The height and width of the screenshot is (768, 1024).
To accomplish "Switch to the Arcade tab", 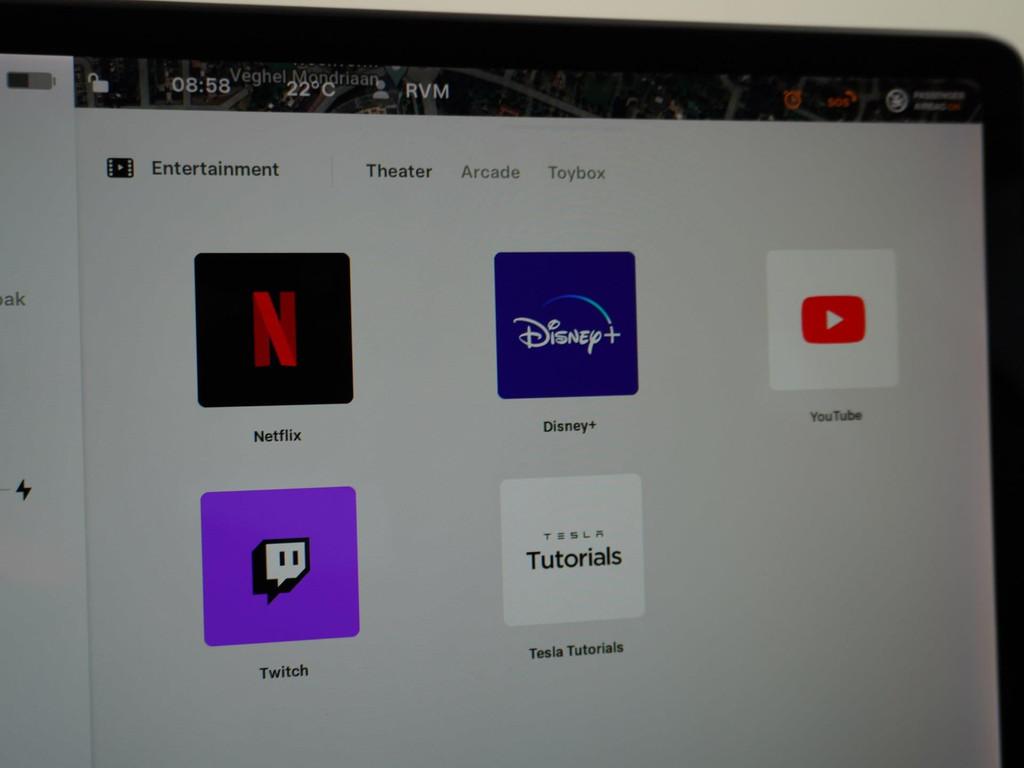I will (490, 172).
